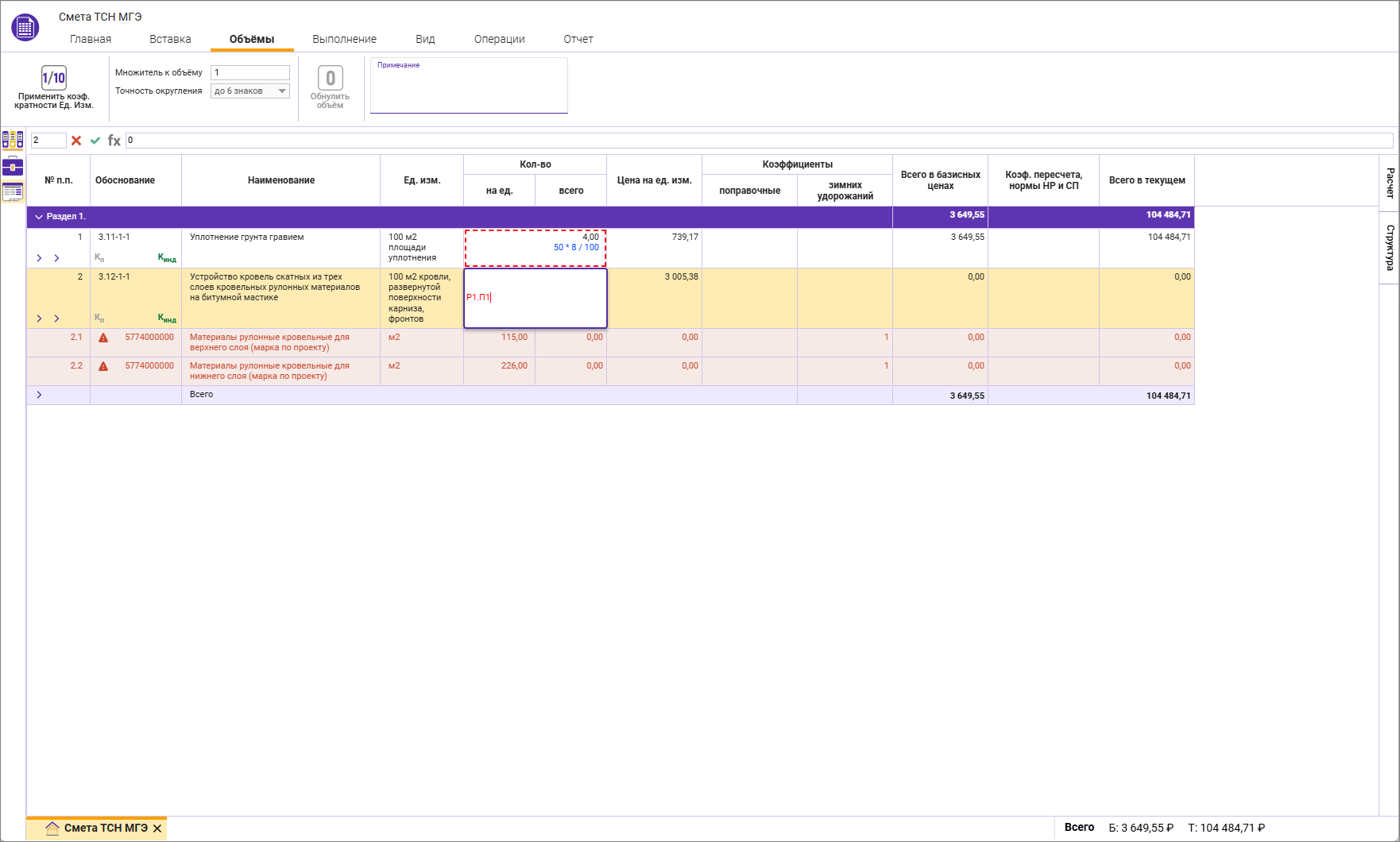Viewport: 1400px width, 842px height.
Task: Expand first chevron on row 1
Action: click(39, 258)
